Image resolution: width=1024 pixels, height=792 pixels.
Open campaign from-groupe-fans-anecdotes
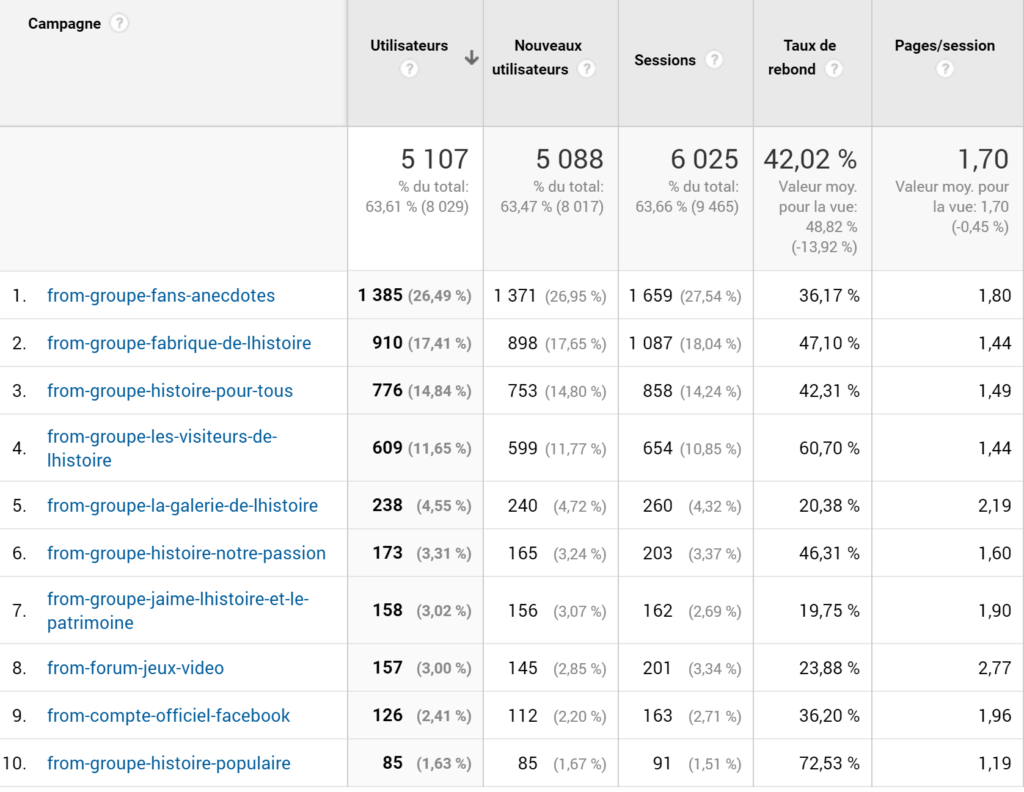pos(161,296)
